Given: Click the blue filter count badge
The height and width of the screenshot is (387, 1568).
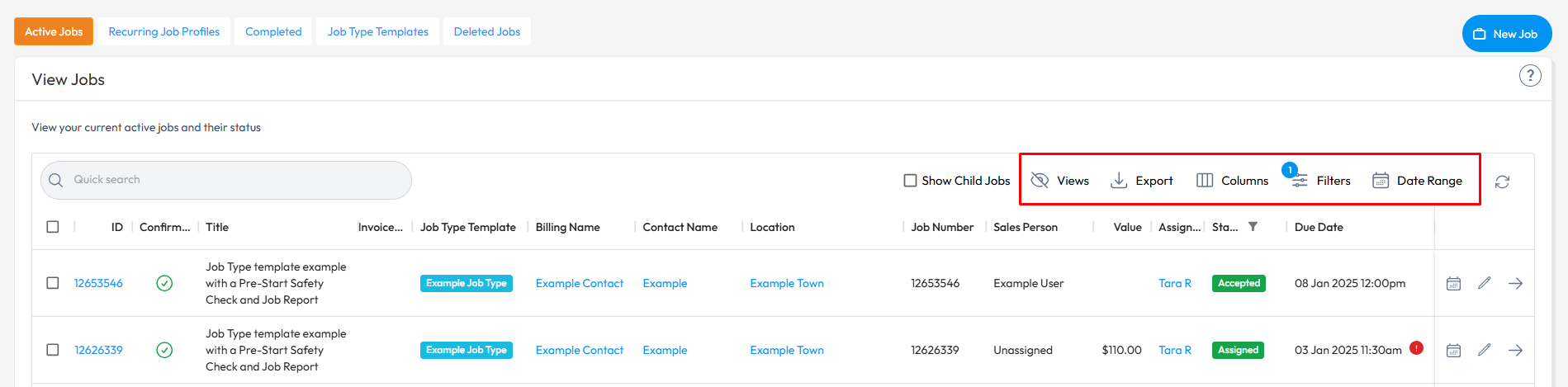Looking at the screenshot, I should pos(1290,170).
